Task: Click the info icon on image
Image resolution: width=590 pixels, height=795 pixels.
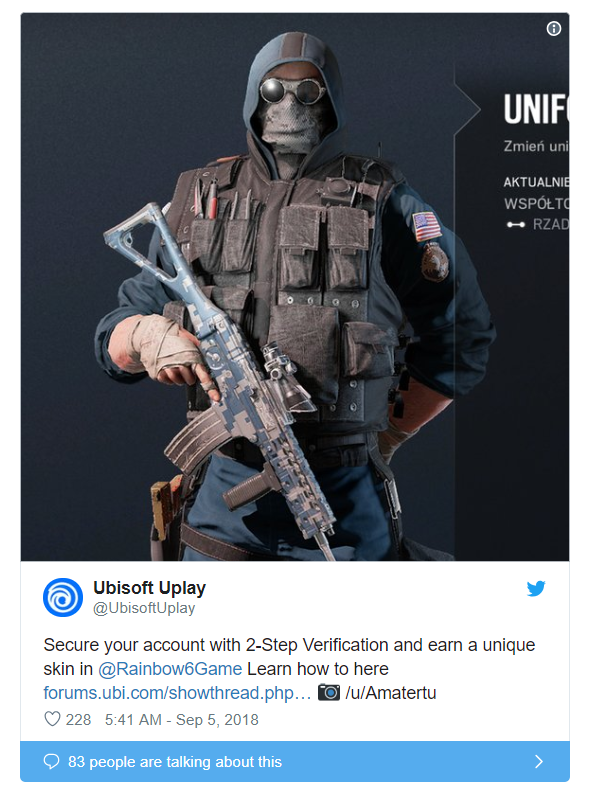Action: tap(554, 29)
